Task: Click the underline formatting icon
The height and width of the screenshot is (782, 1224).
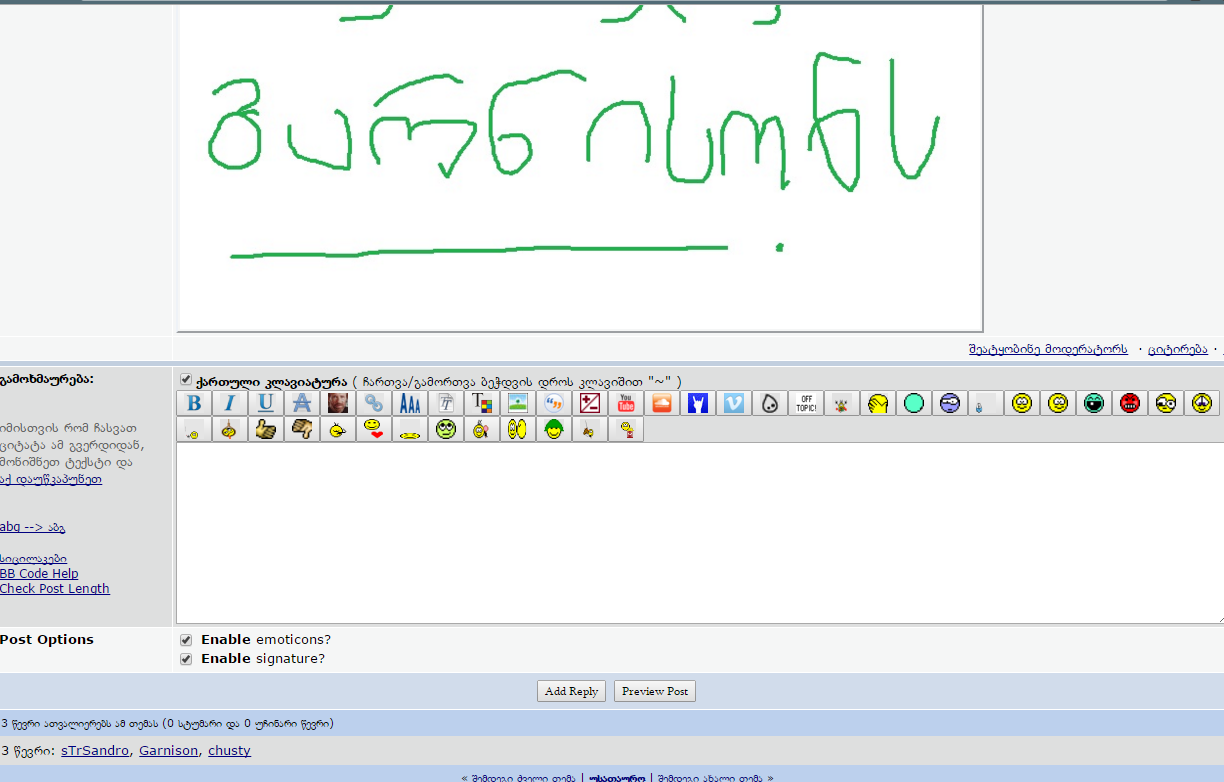Action: (266, 403)
